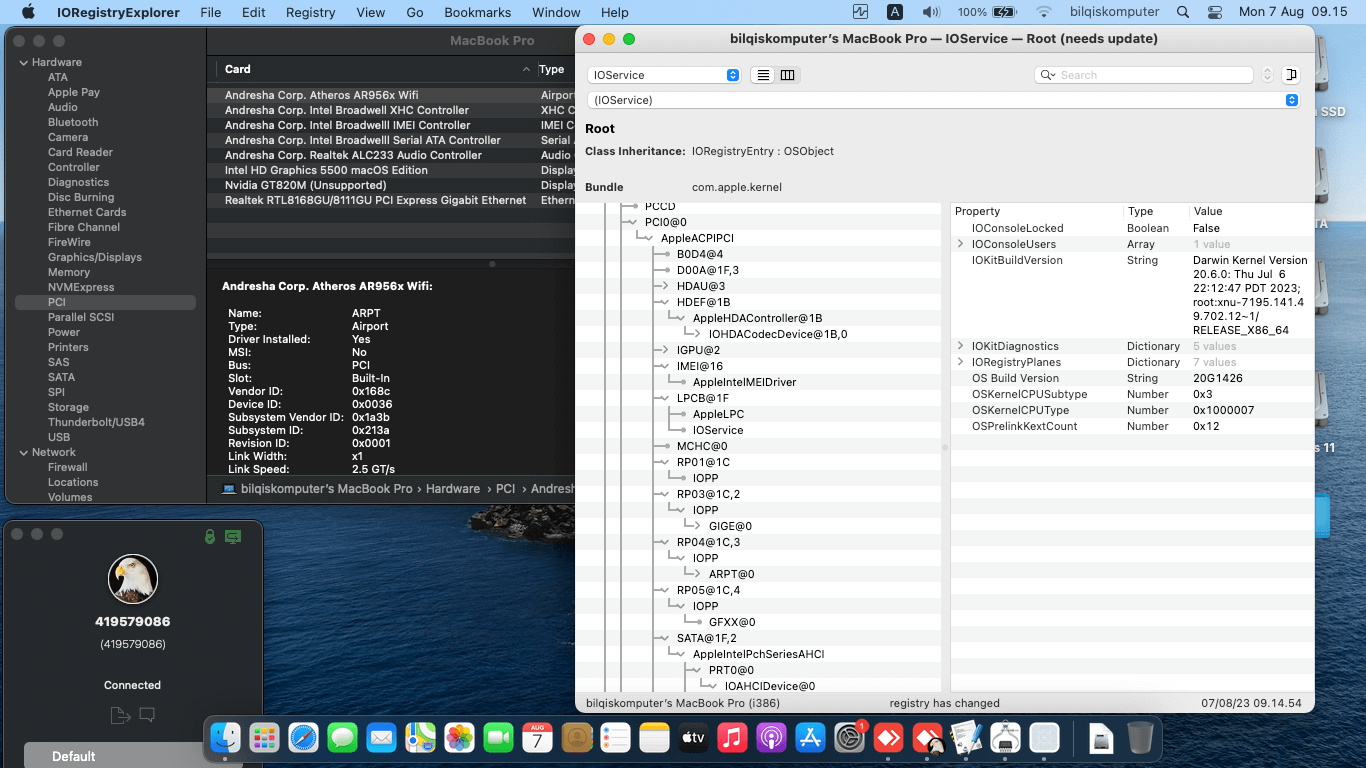Select Graphics/Displays in the Hardware sidebar

[95, 257]
